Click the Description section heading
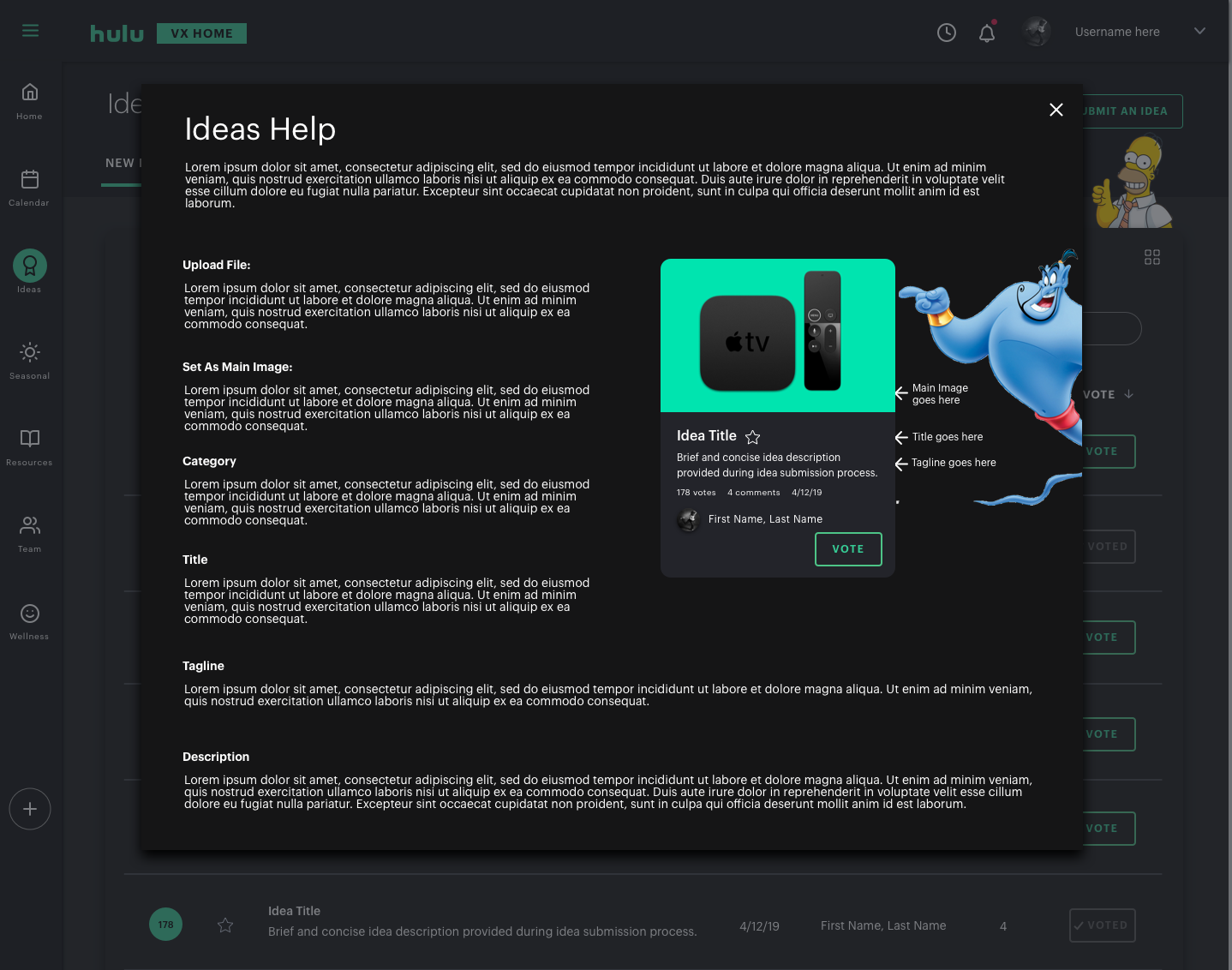Screen dimensions: 1232x970 click(216, 757)
